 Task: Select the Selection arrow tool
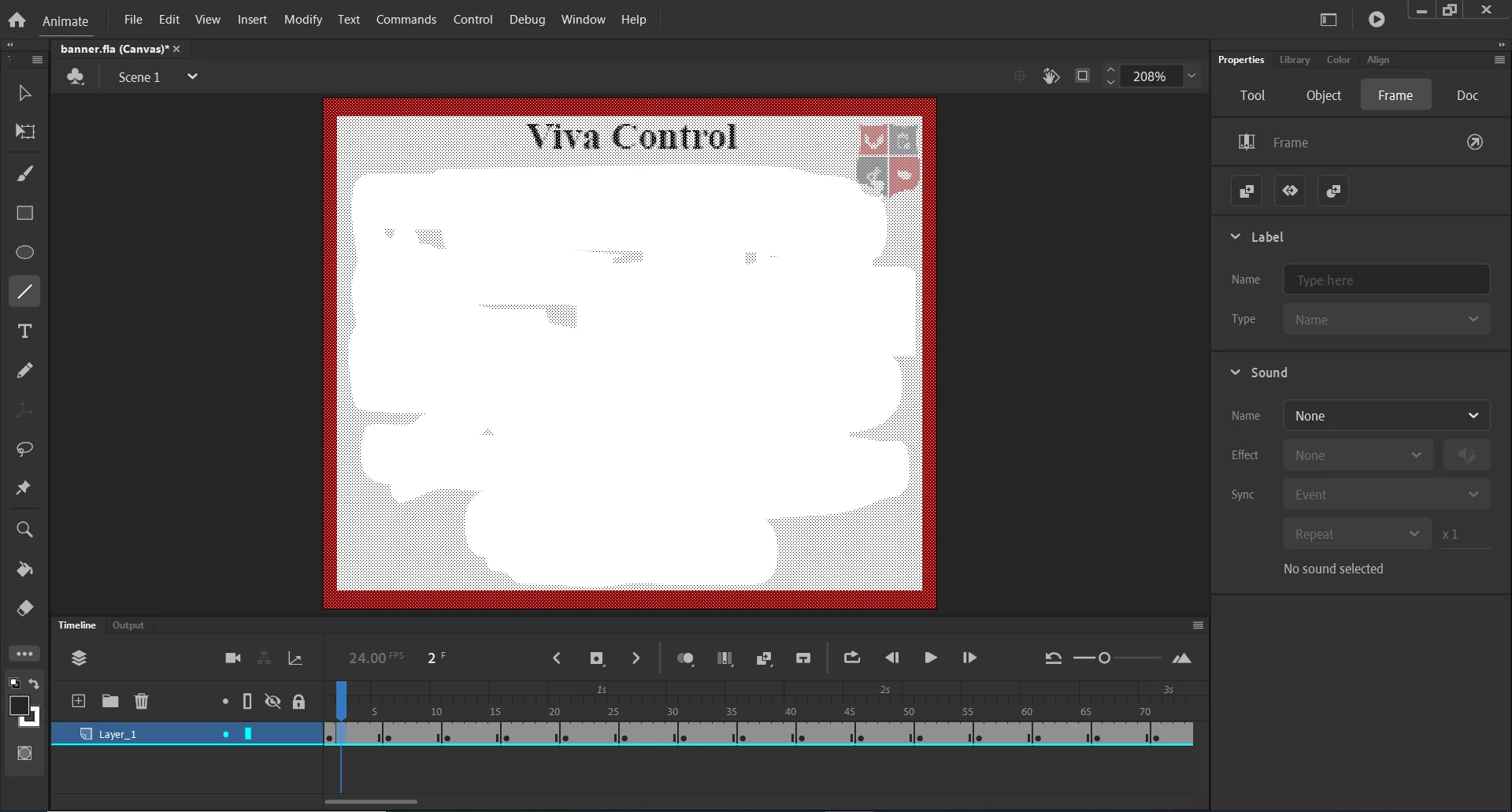(x=24, y=94)
